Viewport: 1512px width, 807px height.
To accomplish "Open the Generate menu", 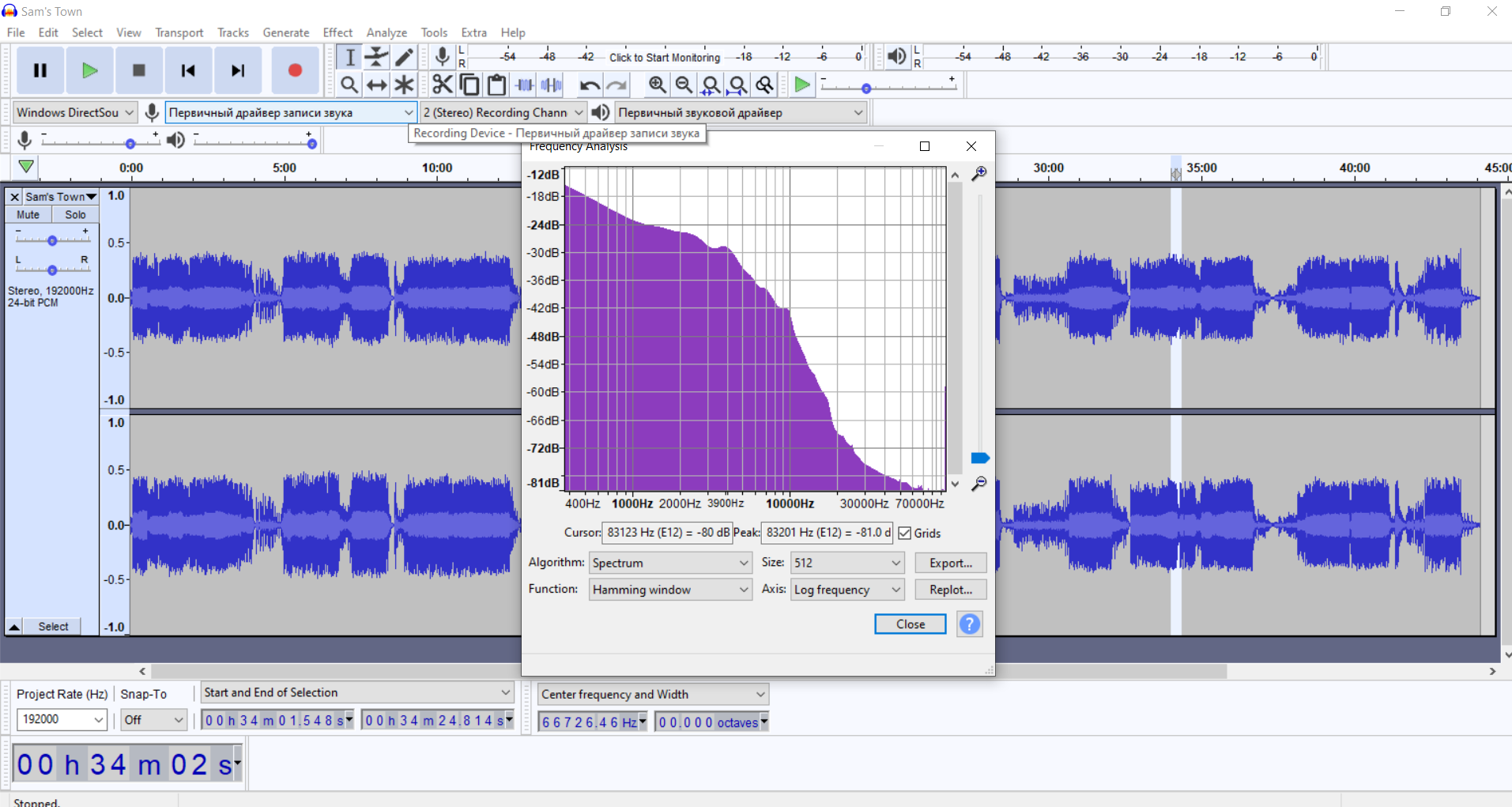I will [286, 32].
